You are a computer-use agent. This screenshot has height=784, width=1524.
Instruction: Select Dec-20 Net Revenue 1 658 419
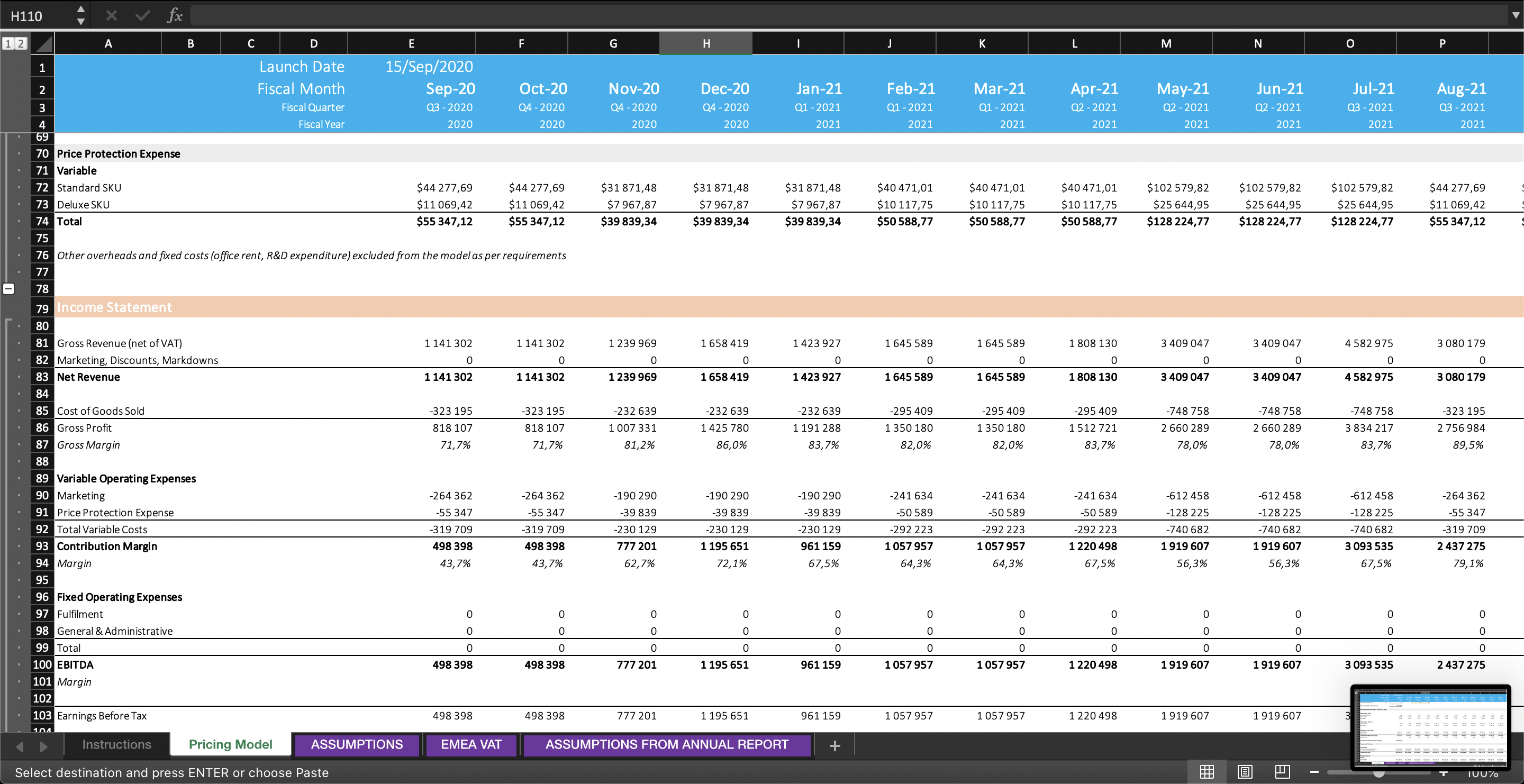point(724,377)
